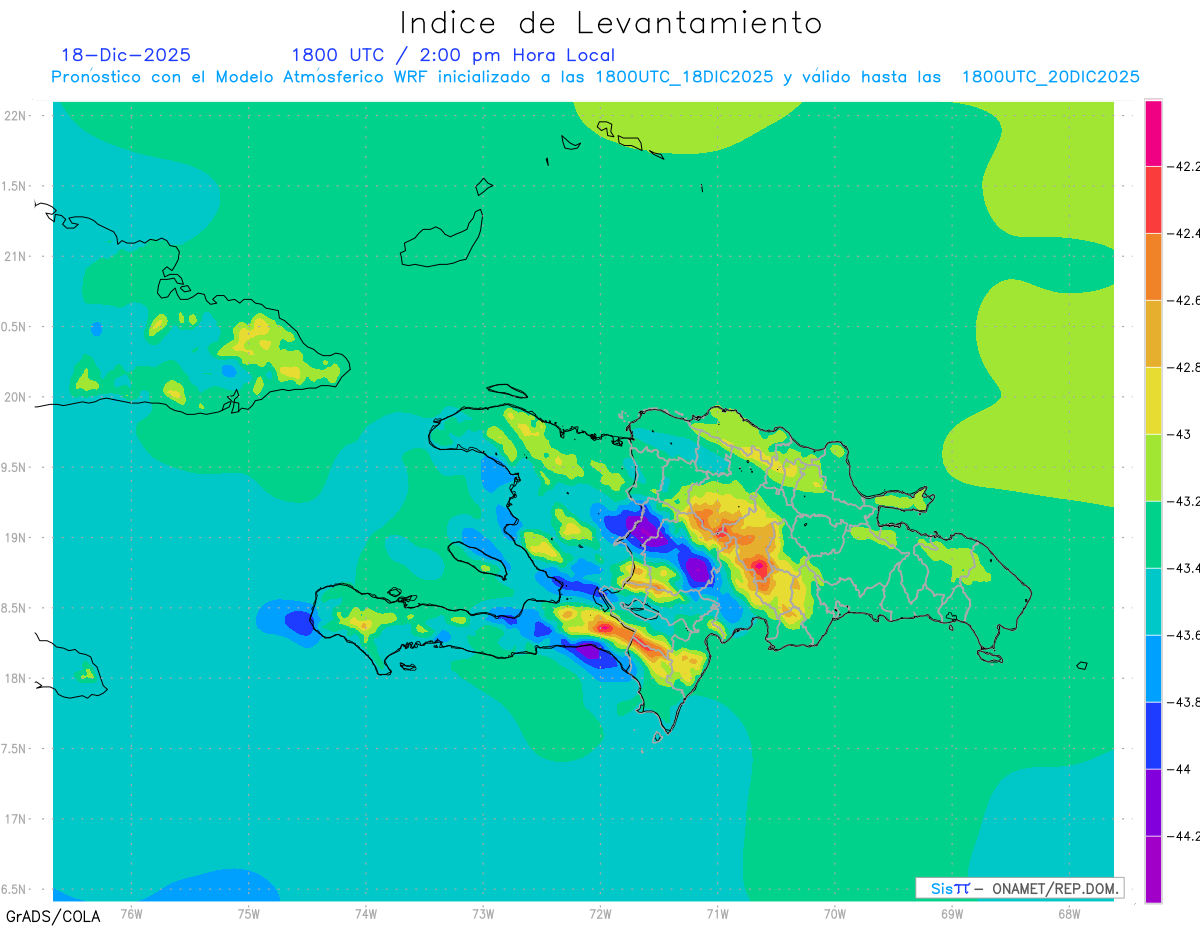This screenshot has width=1200, height=927.
Task: Select the legend value "-42.4"
Action: [1186, 233]
